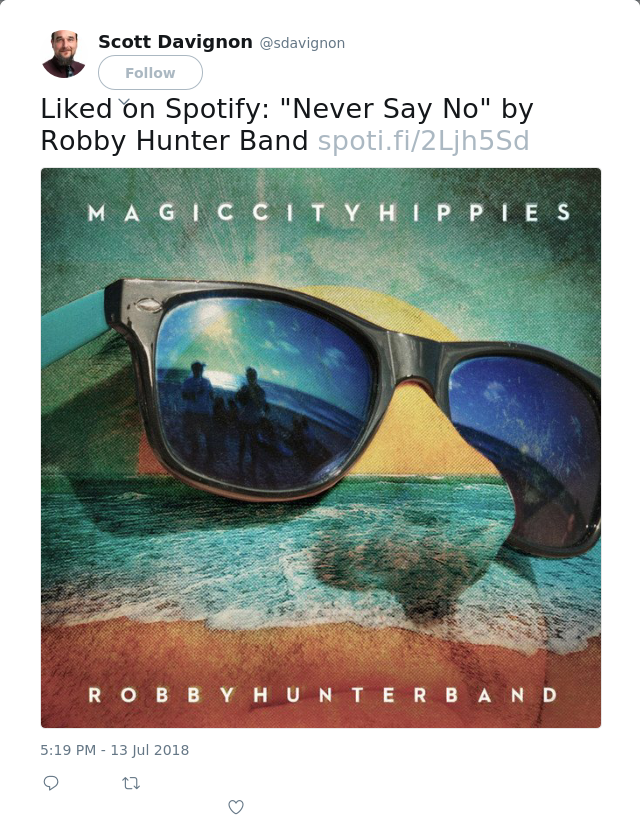Like the tweet with the heart icon
The height and width of the screenshot is (823, 640).
pos(236,807)
